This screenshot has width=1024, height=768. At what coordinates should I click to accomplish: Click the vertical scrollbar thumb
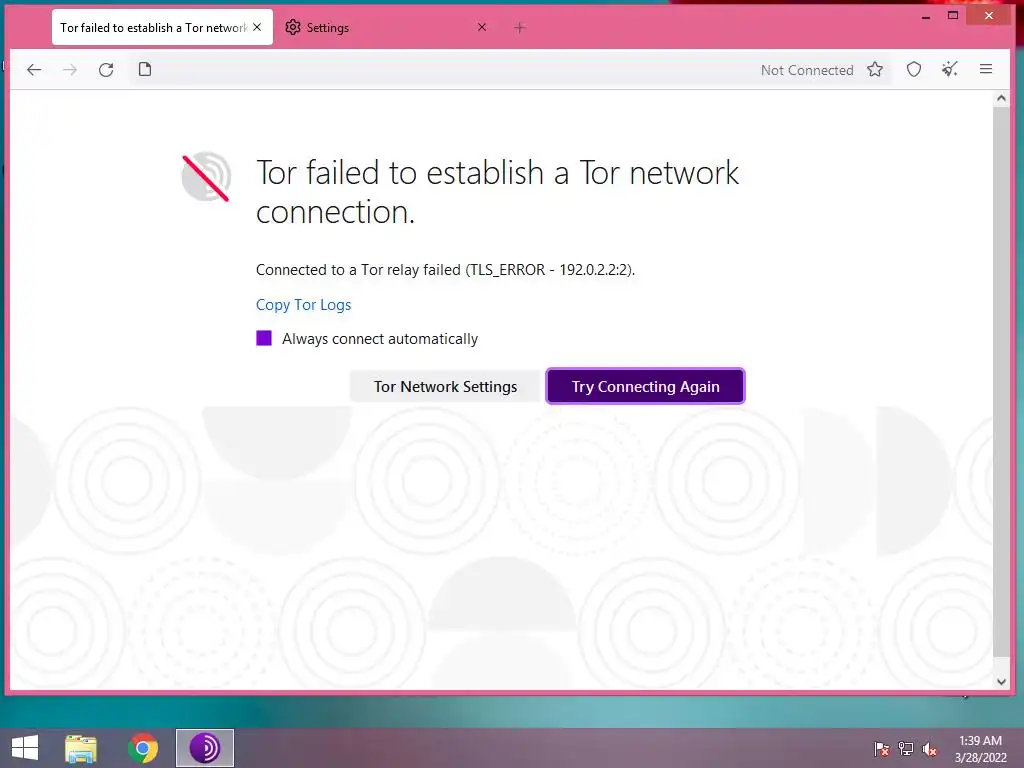1001,382
